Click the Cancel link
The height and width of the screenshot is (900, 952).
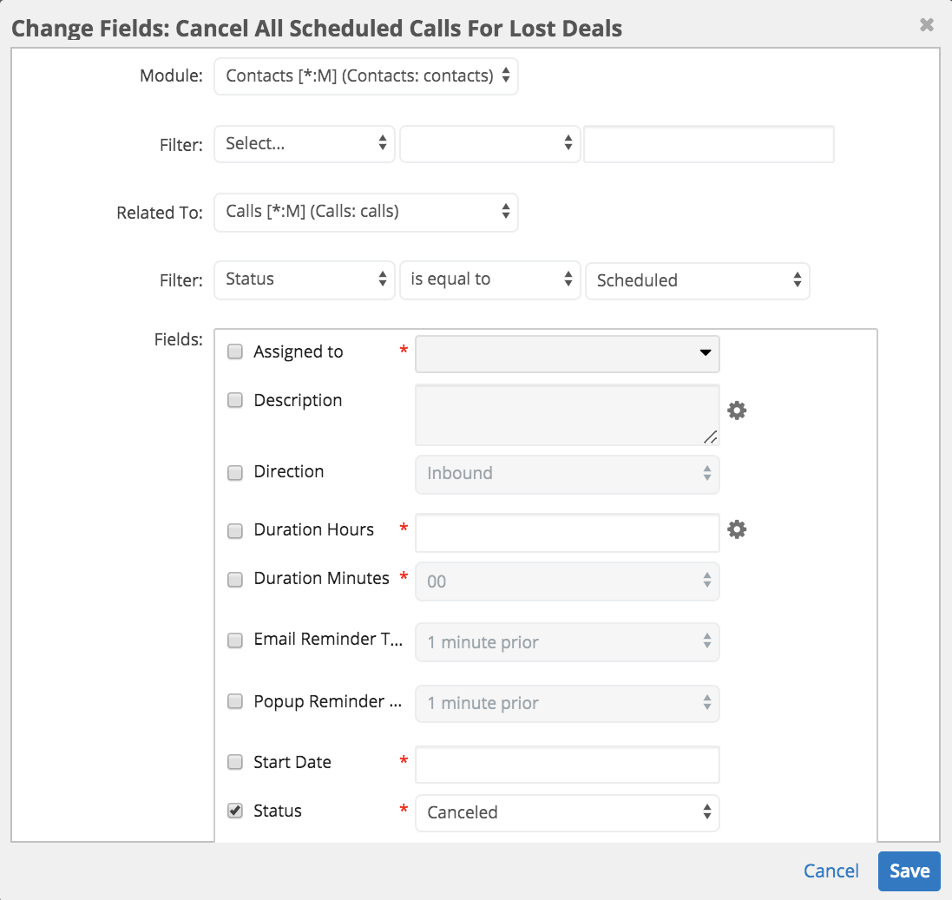tap(831, 871)
